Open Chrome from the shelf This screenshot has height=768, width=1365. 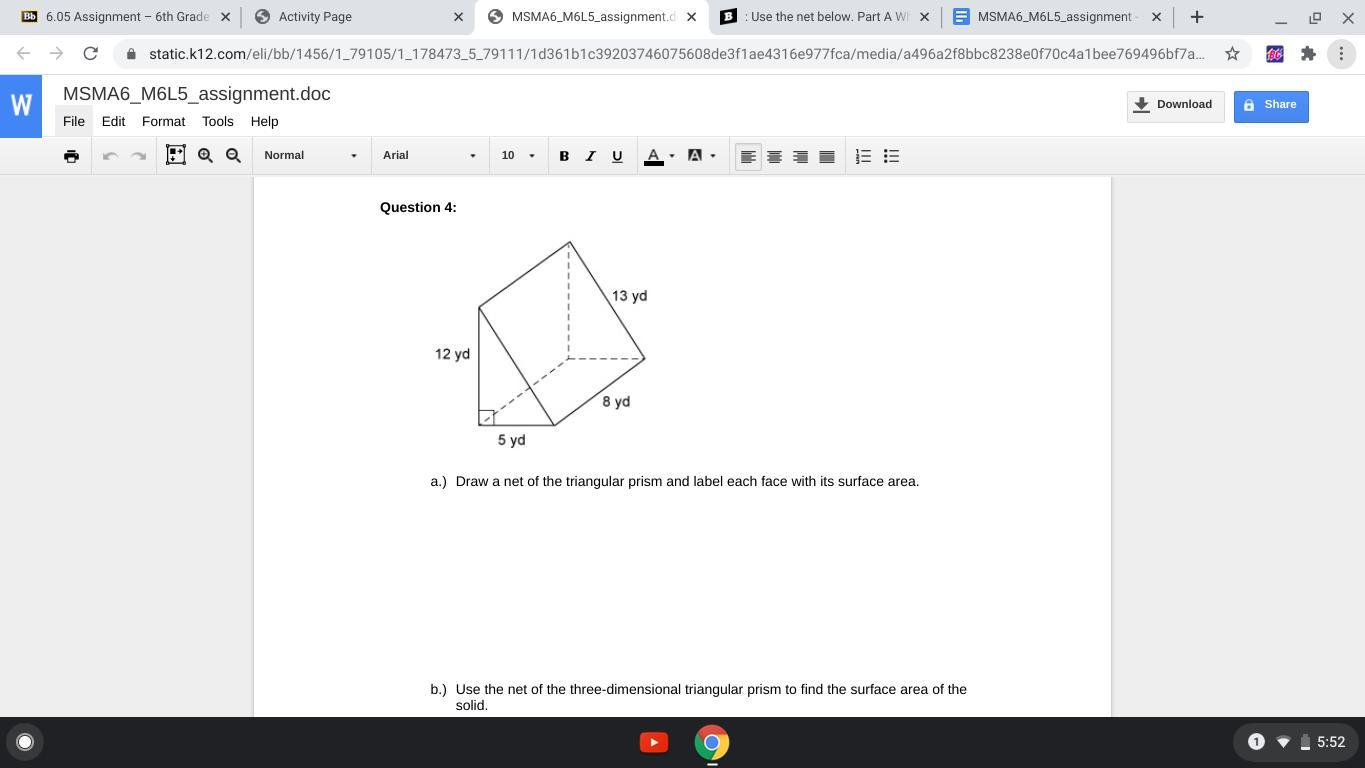tap(712, 742)
